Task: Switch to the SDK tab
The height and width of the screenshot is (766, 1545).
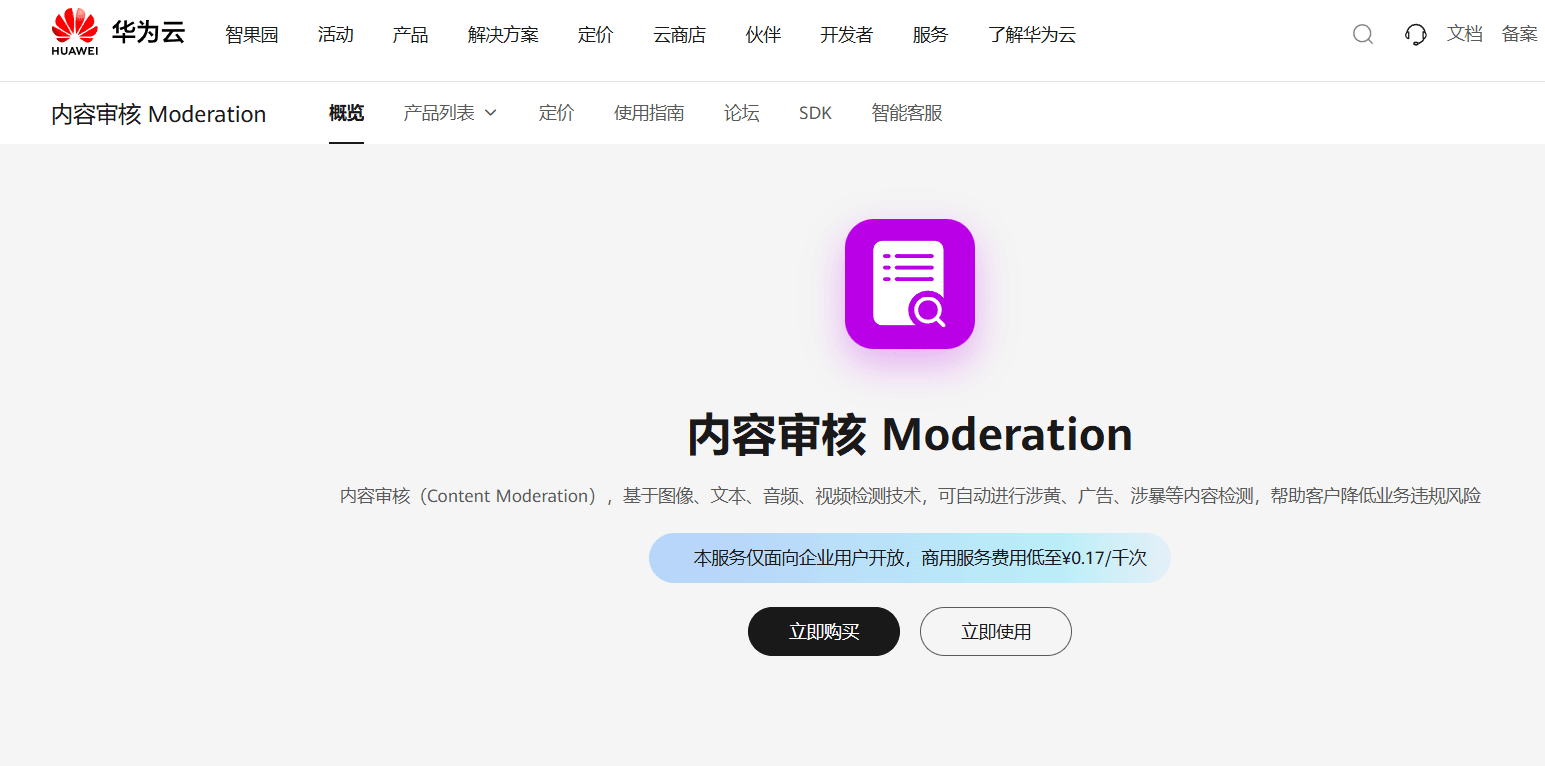Action: coord(816,113)
